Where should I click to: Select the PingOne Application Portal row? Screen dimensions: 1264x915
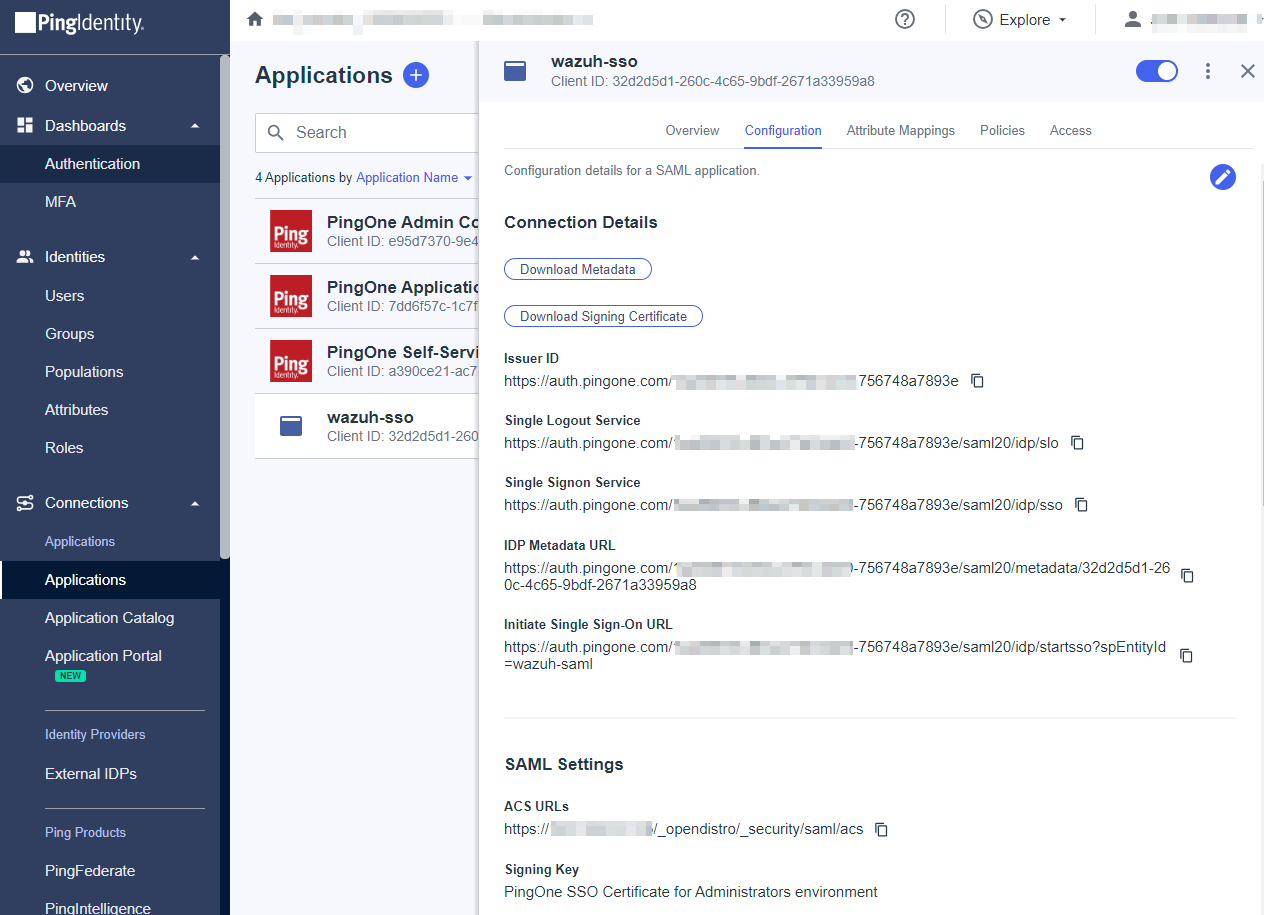(x=367, y=296)
